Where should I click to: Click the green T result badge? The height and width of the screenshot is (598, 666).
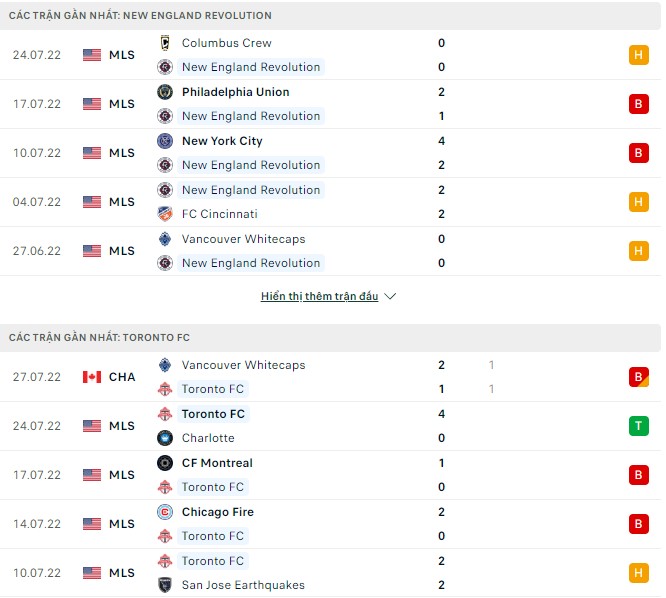[x=638, y=426]
